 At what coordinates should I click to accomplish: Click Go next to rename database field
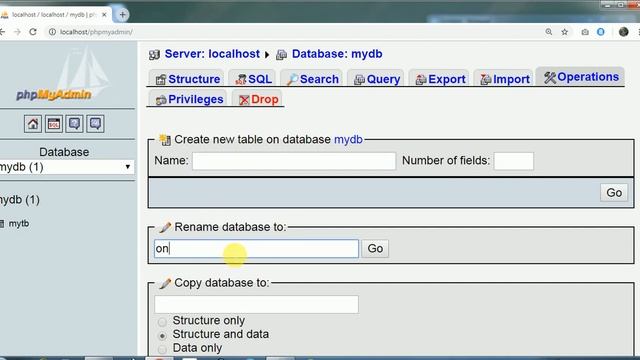(x=375, y=249)
